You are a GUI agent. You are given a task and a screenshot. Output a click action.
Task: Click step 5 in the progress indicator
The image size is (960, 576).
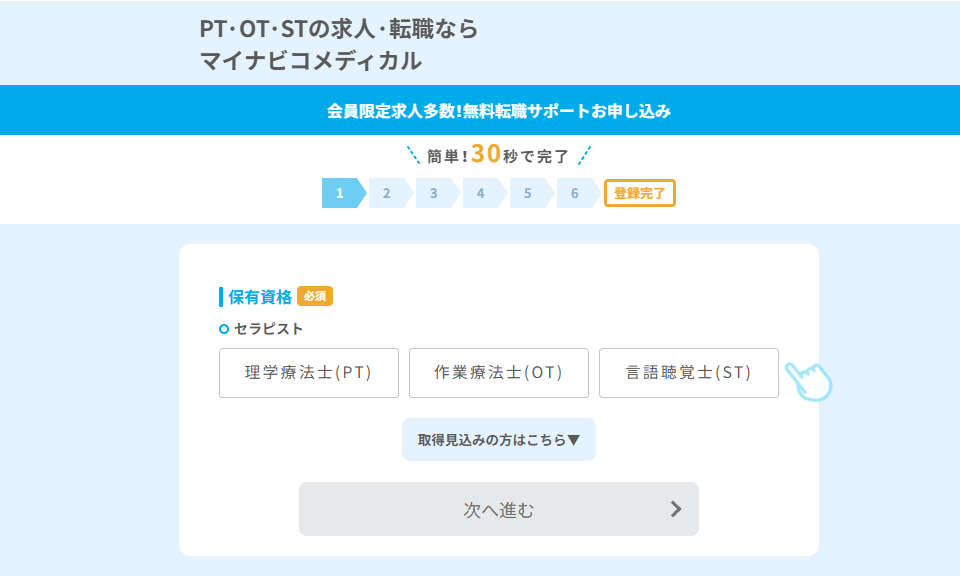[528, 193]
